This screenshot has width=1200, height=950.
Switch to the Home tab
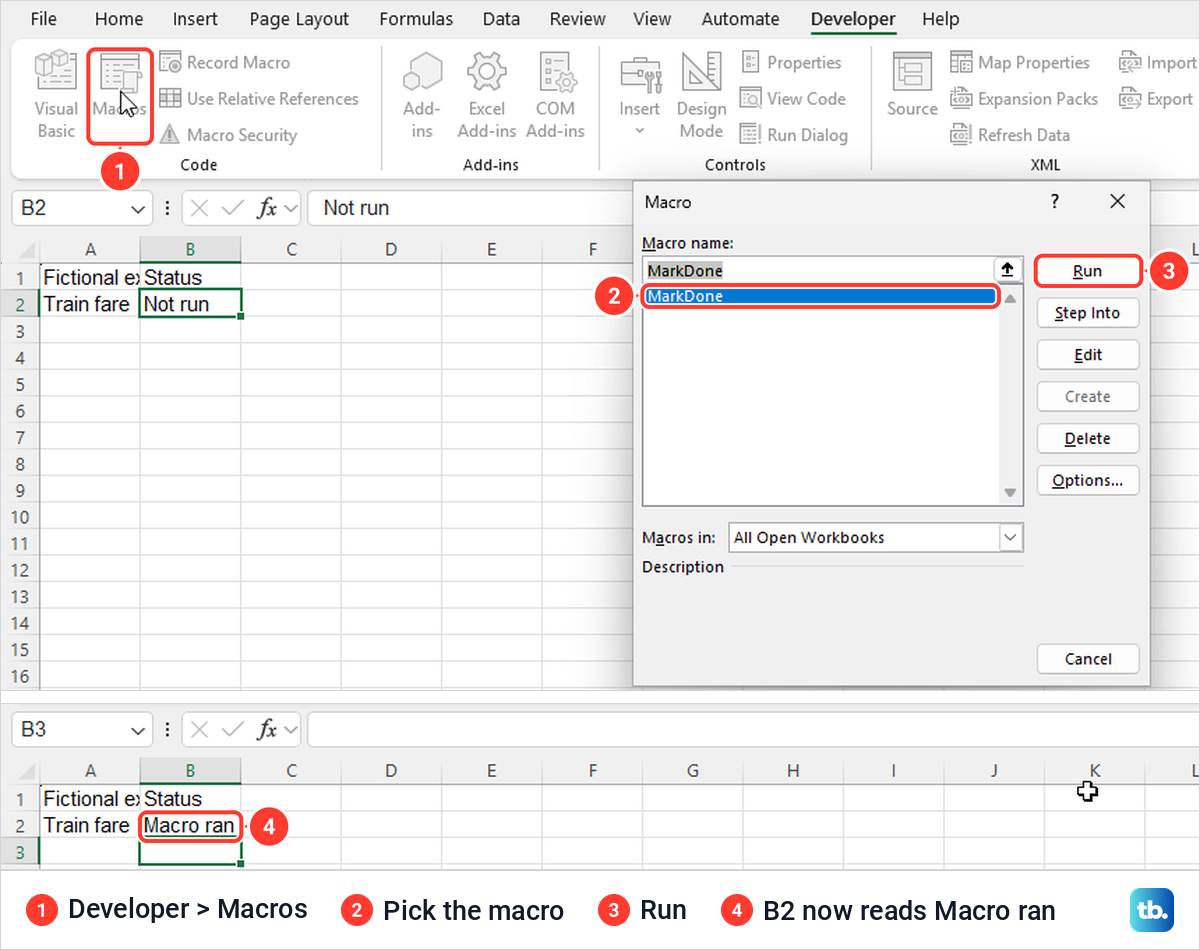point(119,18)
